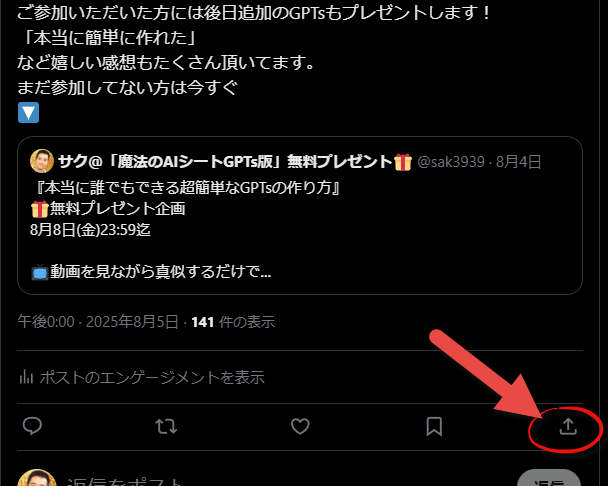This screenshot has width=608, height=486.
Task: Click the 141 件の表示 view count
Action: [x=233, y=322]
